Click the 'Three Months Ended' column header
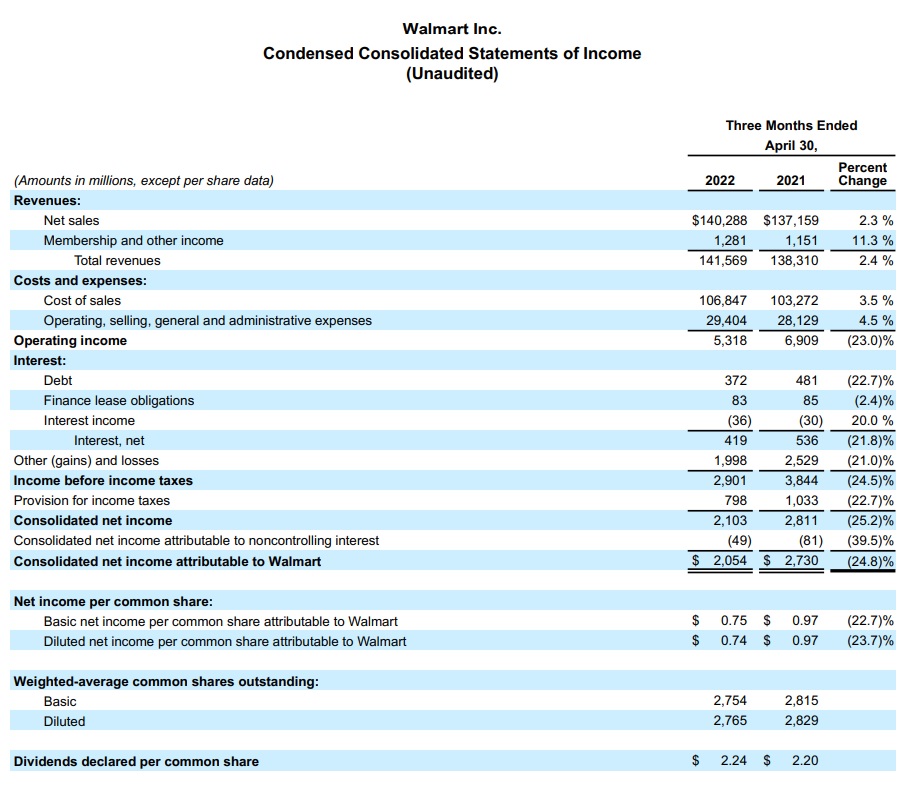Image resolution: width=909 pixels, height=793 pixels. pyautogui.click(x=791, y=125)
